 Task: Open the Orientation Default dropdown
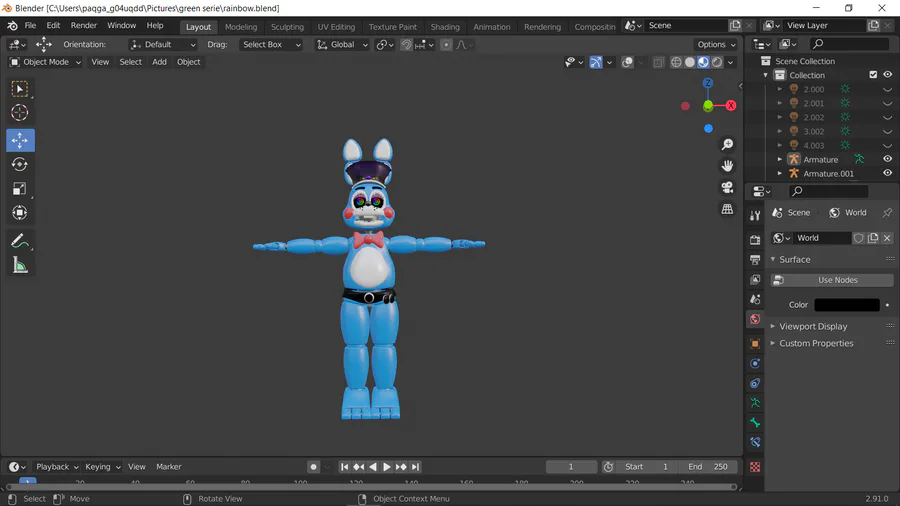point(163,45)
